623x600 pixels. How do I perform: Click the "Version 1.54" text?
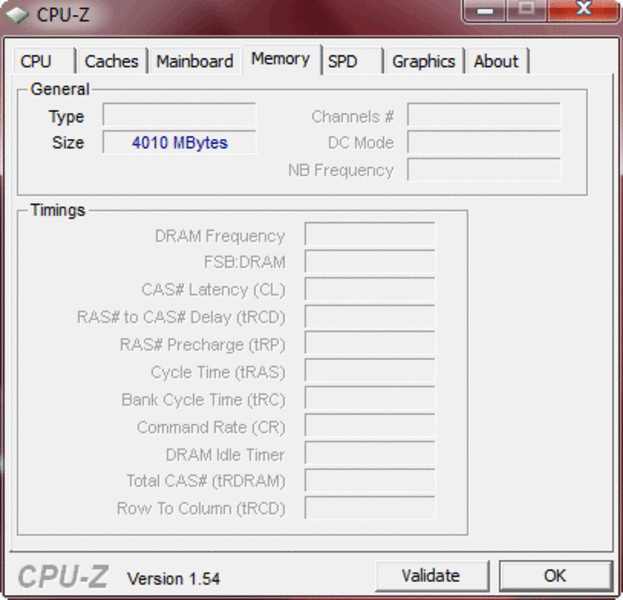[173, 579]
